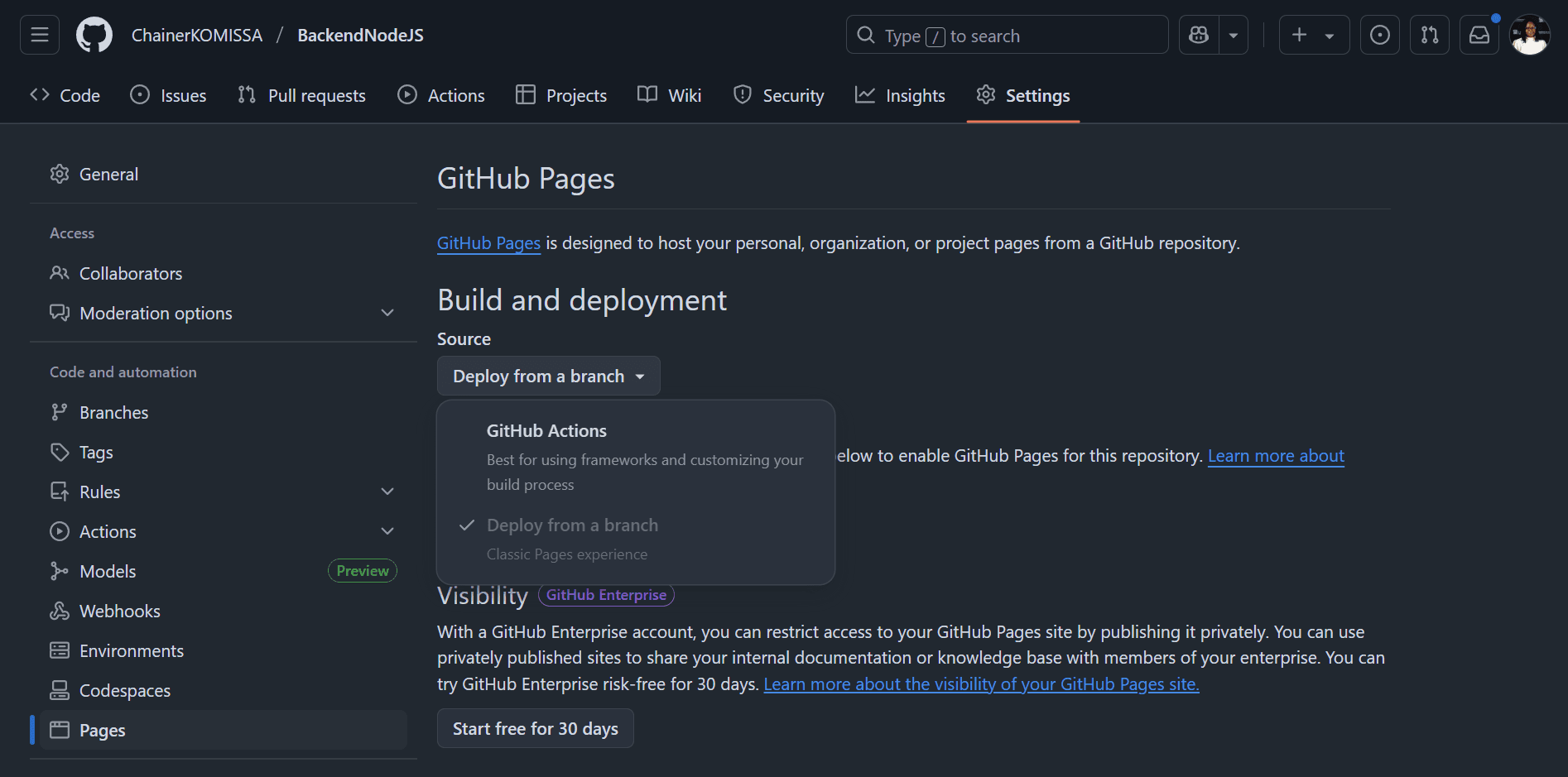
Task: Expand the Rules sidebar section
Action: pos(387,491)
